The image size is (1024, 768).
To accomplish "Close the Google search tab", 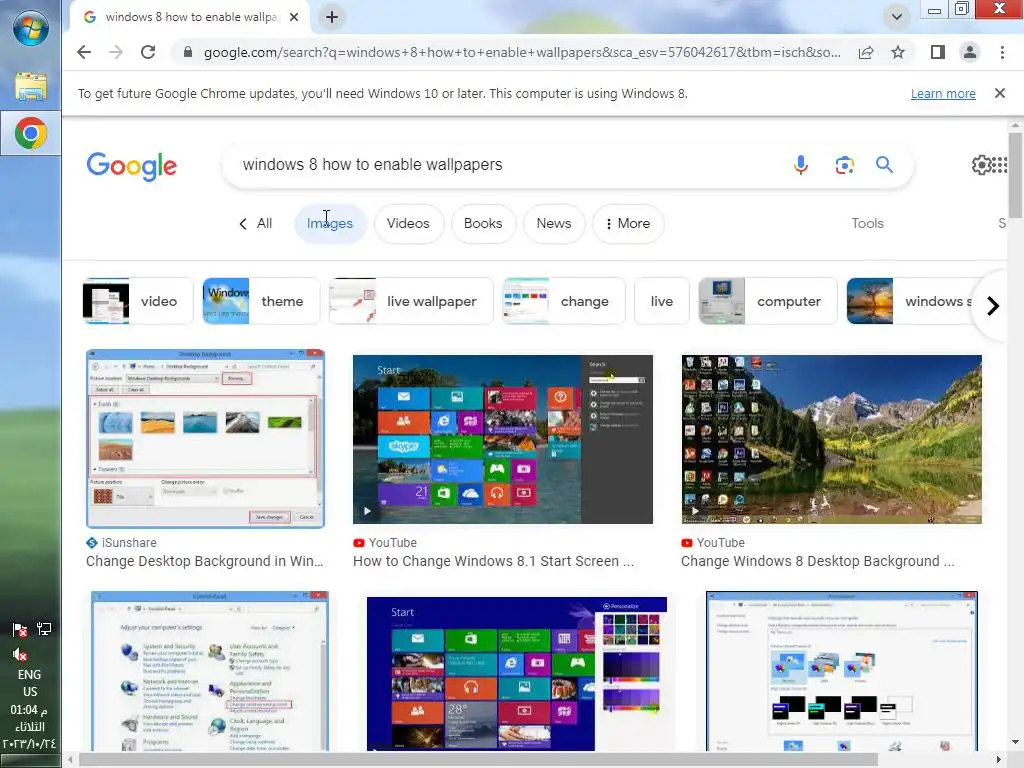I will tap(294, 17).
